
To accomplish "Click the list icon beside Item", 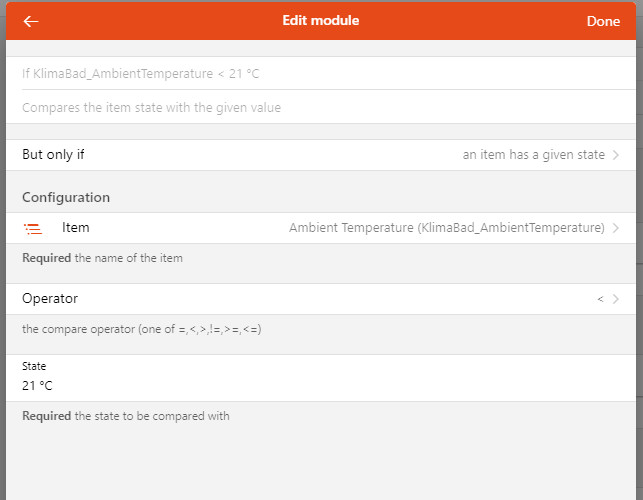I will click(33, 228).
